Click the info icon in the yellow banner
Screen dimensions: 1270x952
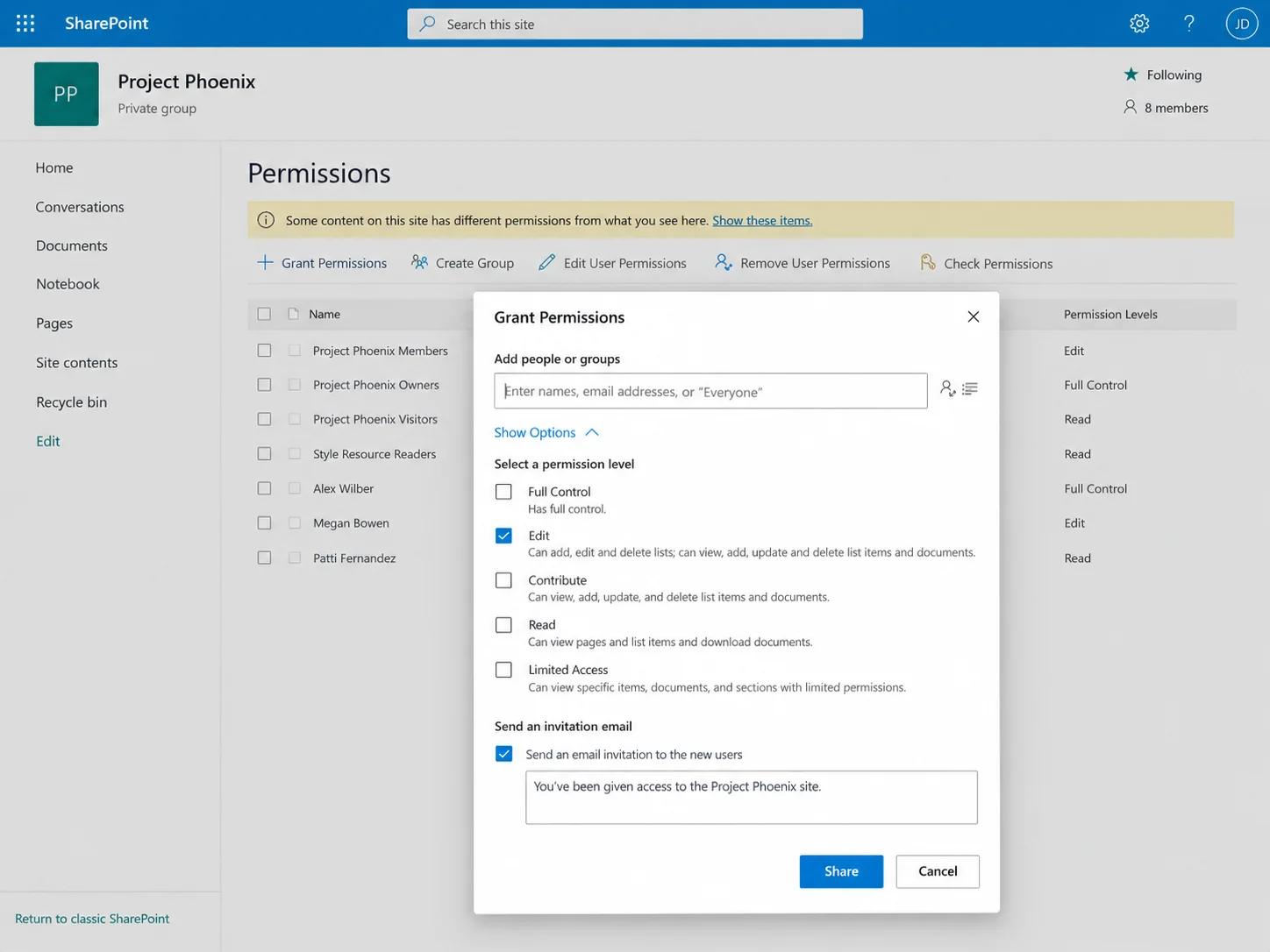coord(266,220)
